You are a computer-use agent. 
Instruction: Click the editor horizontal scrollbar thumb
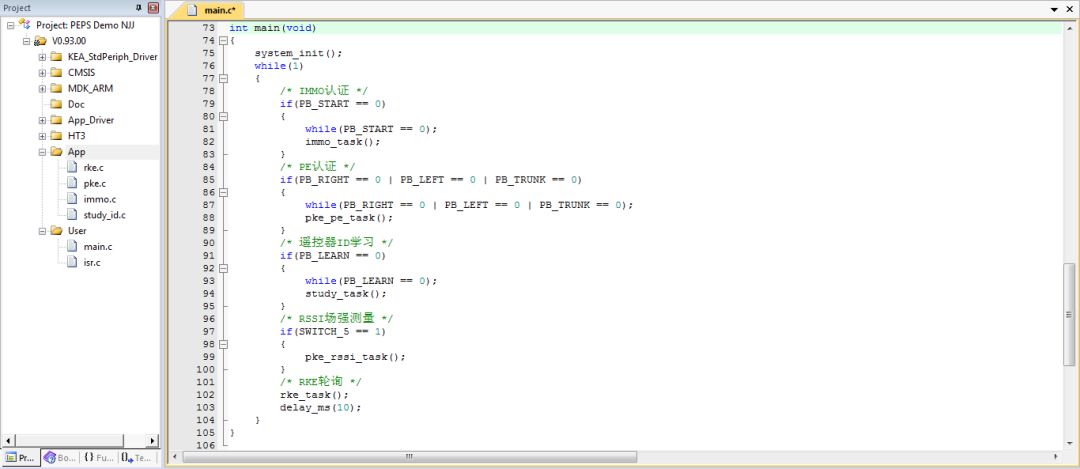(x=410, y=457)
